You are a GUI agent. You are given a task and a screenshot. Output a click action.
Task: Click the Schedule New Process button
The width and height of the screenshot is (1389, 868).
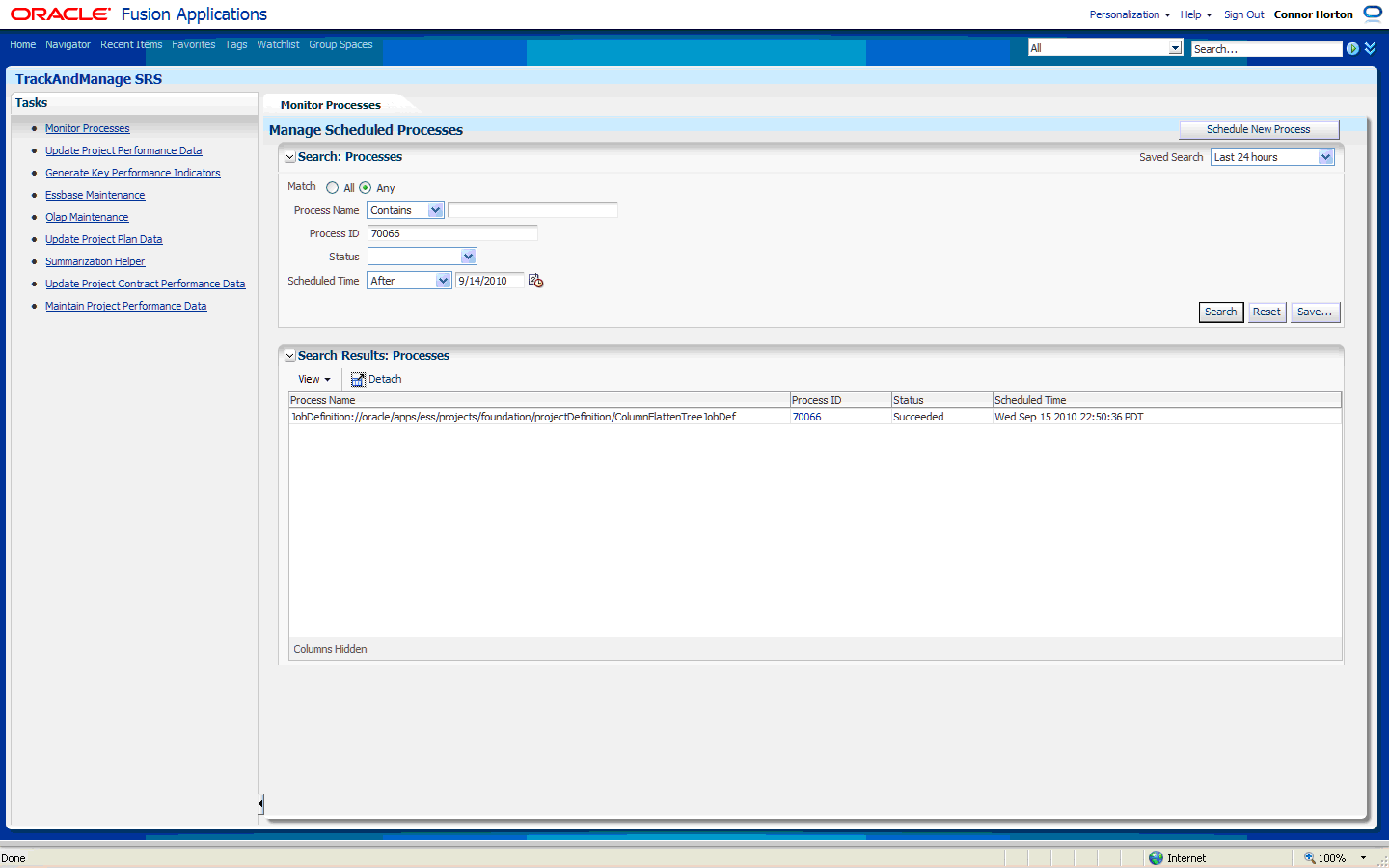1259,129
